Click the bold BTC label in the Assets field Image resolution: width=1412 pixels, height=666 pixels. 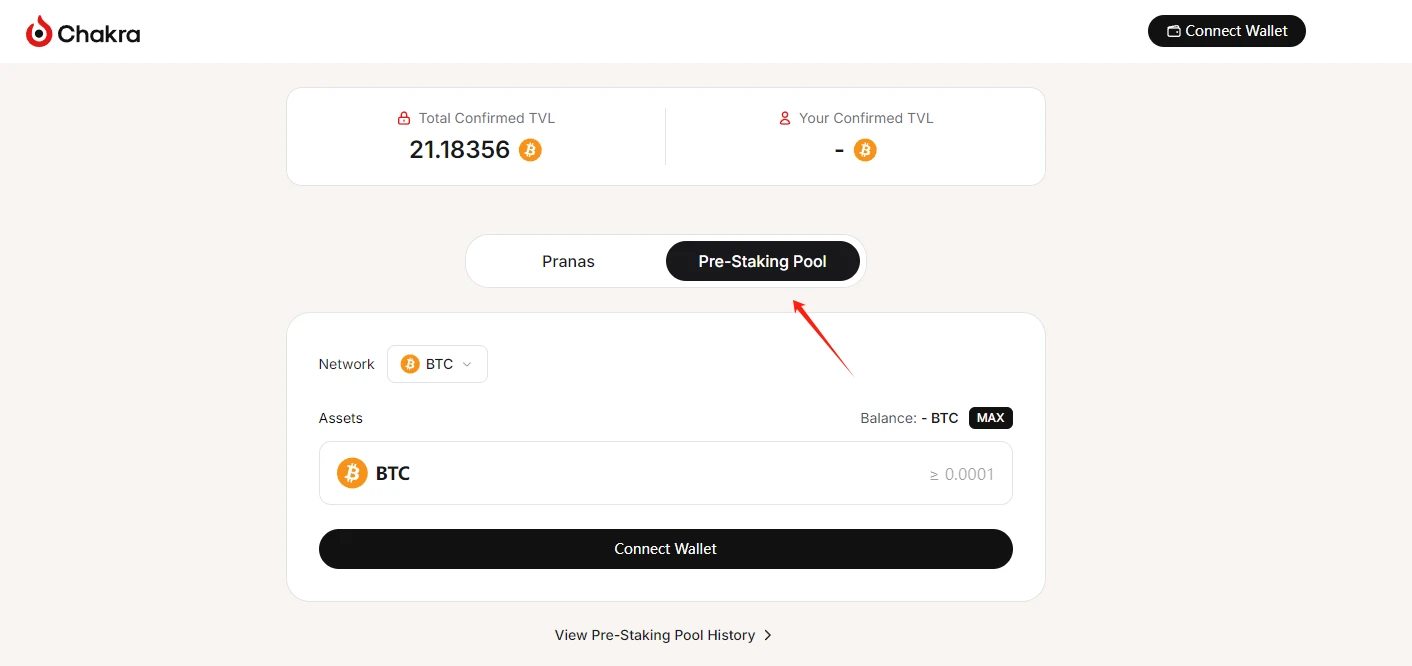[x=393, y=474]
